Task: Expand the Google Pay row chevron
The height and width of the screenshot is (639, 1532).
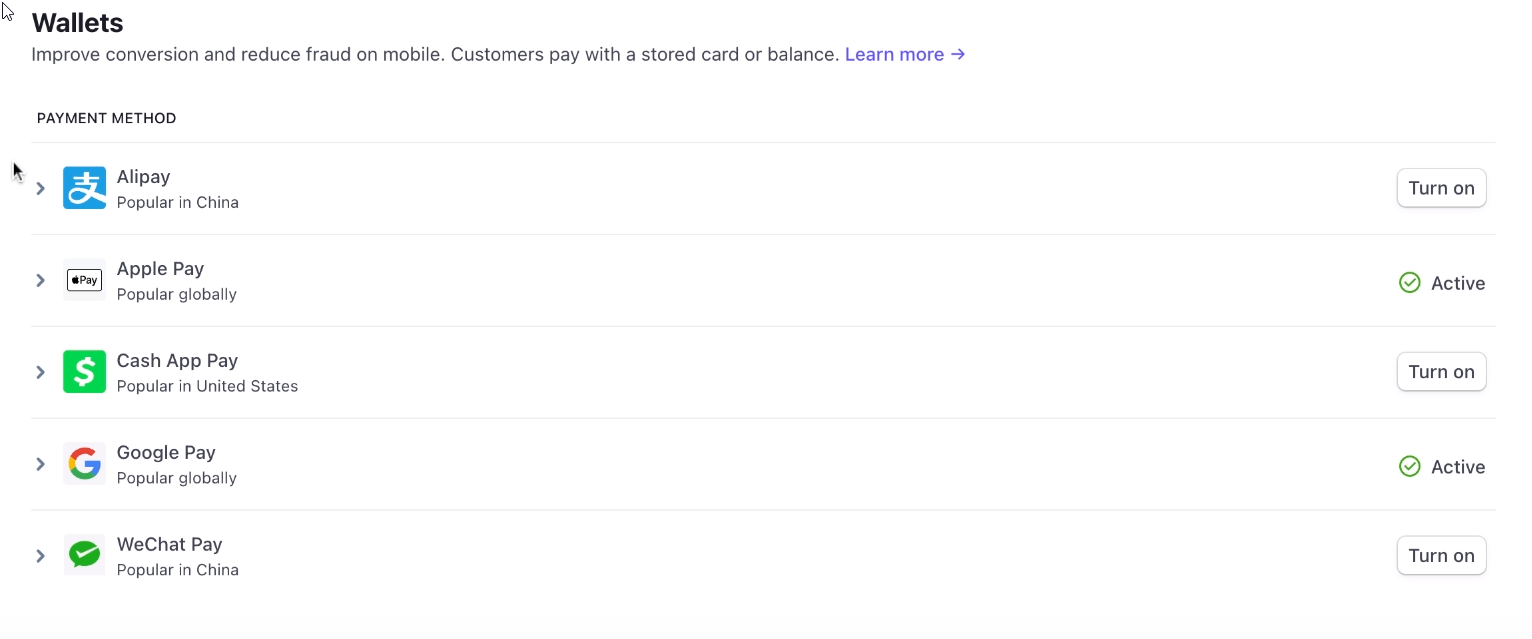Action: 41,464
